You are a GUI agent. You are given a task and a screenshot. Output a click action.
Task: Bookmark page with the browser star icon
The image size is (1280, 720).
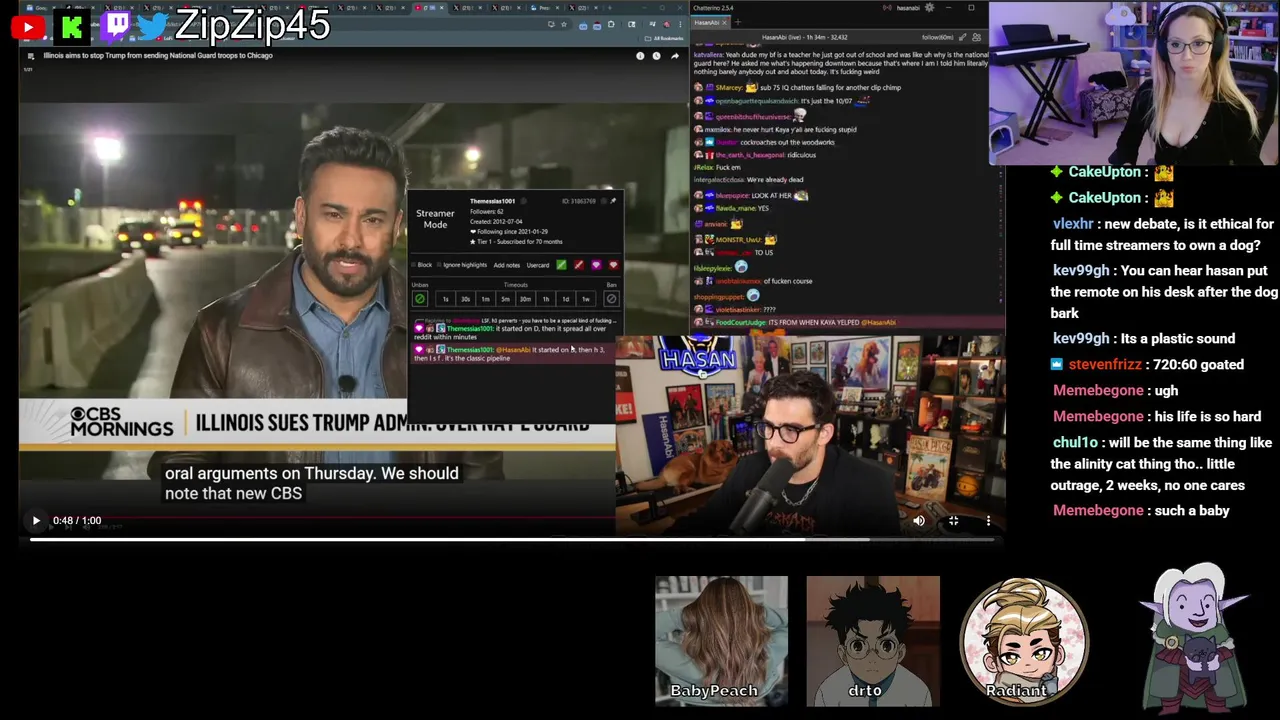coord(564,24)
